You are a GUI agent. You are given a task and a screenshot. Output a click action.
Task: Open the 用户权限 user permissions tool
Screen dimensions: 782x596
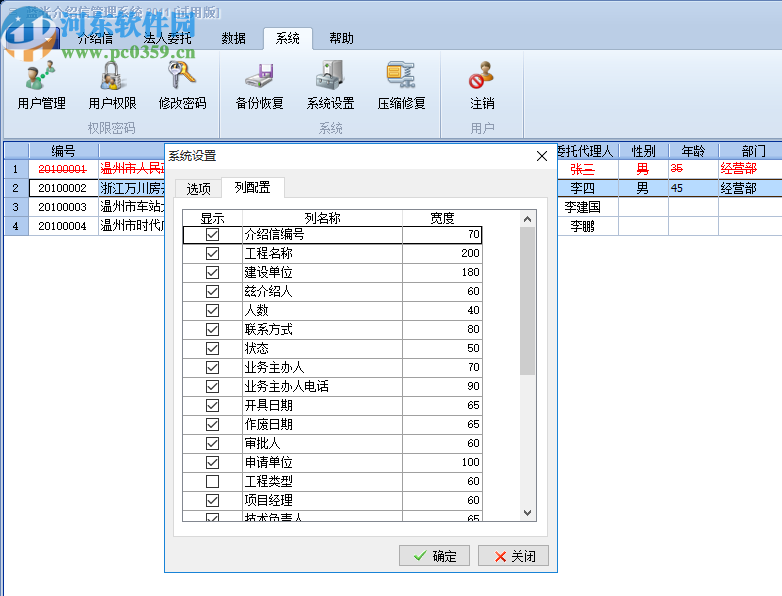112,85
